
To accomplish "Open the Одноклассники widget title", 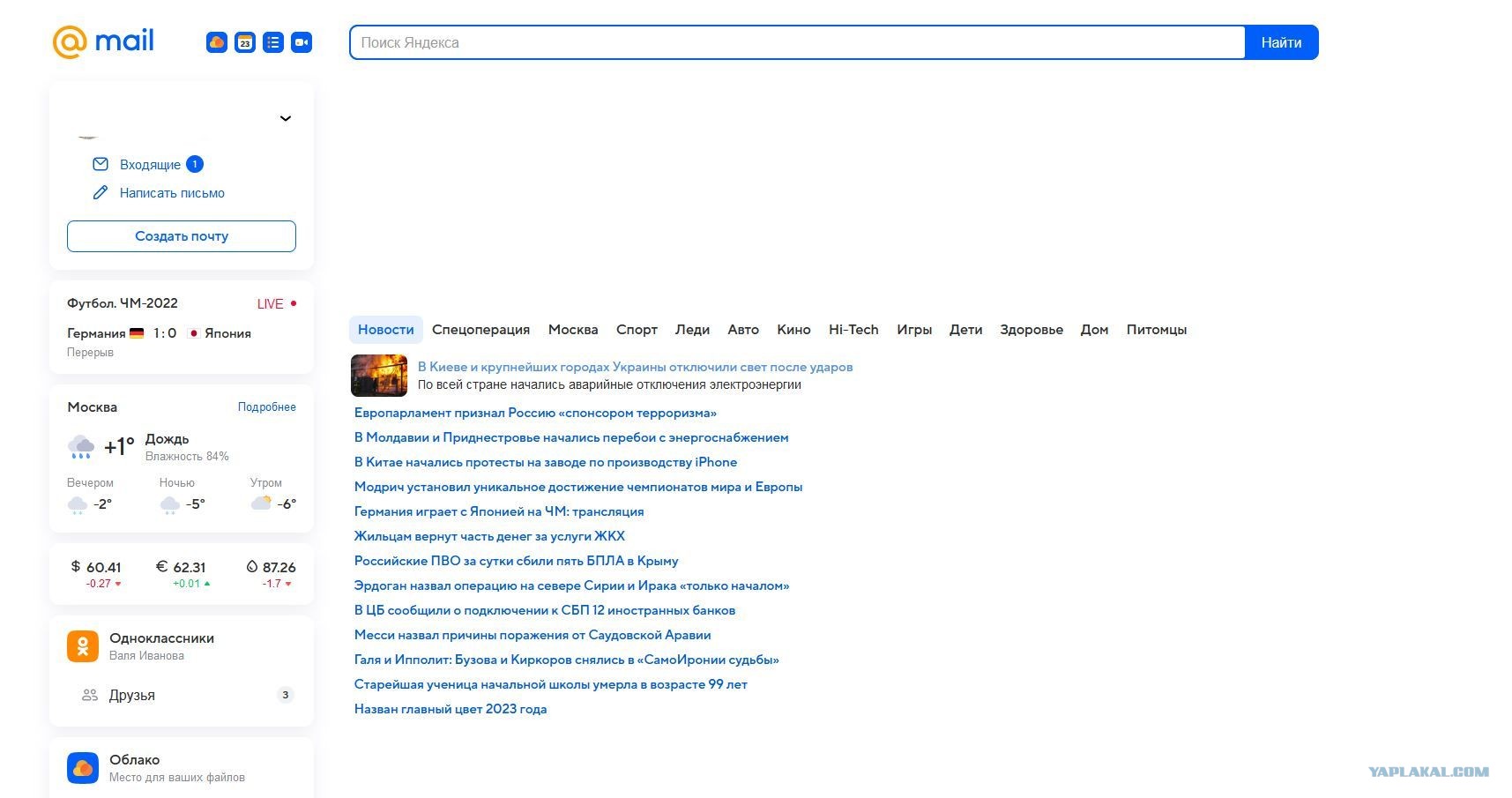I will pos(161,638).
